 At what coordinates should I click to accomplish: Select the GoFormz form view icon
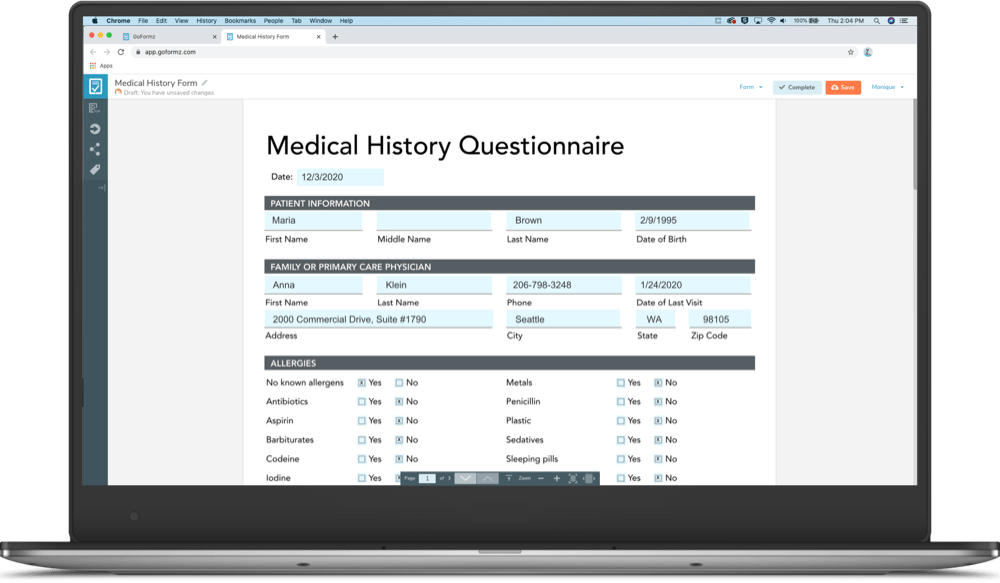96,87
